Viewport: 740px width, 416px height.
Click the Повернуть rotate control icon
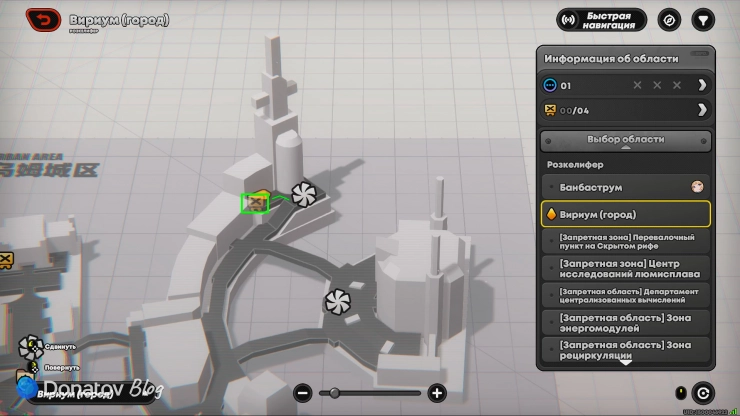(33, 367)
